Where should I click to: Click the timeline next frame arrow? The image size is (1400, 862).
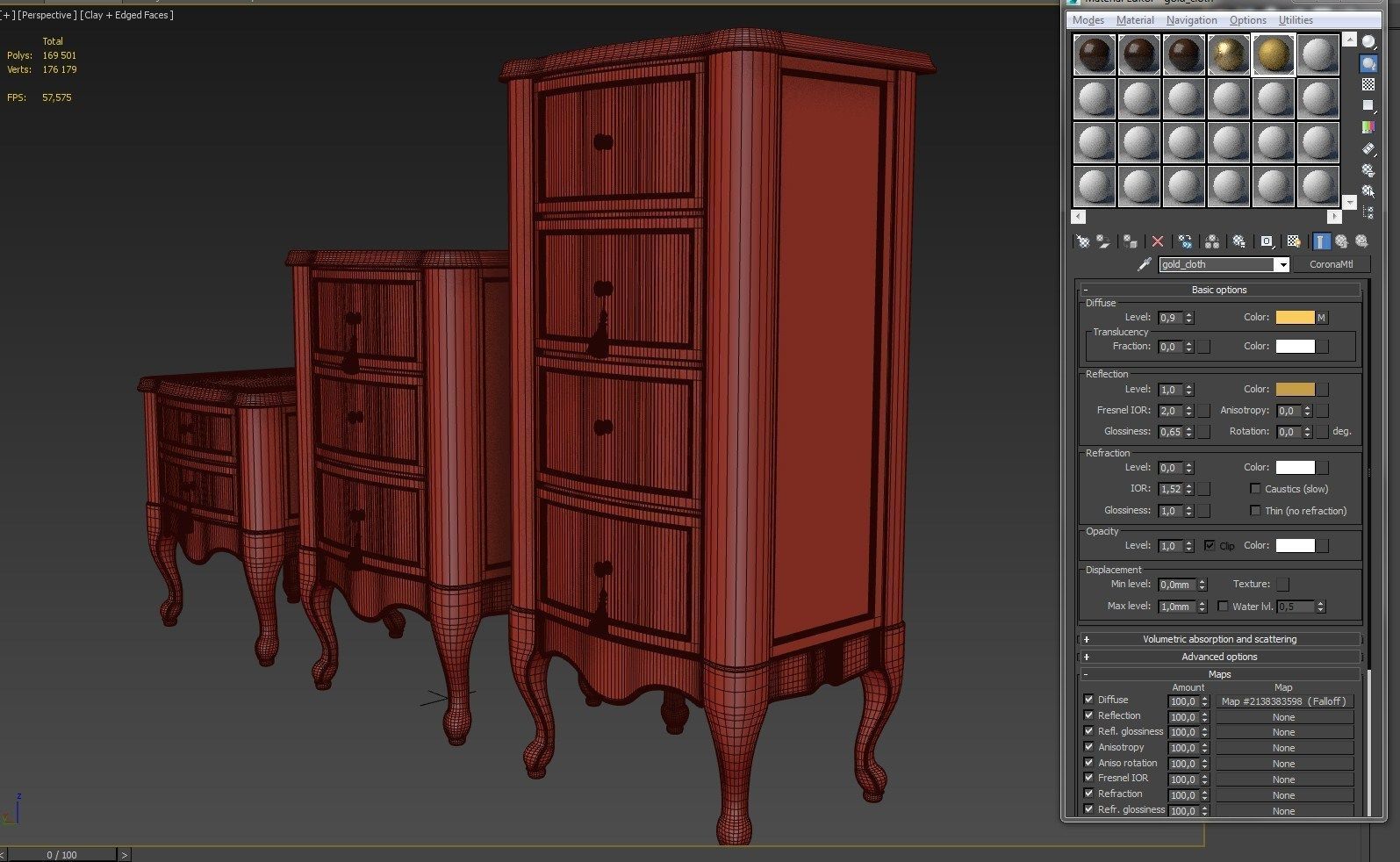[x=124, y=854]
